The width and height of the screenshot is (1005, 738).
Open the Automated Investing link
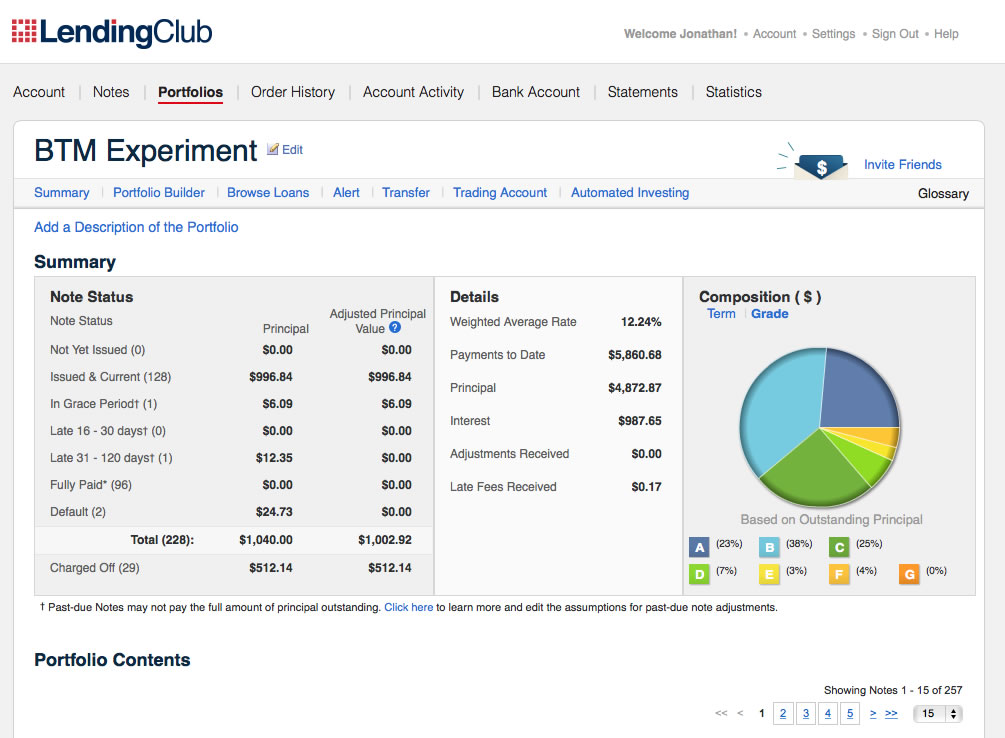click(629, 193)
